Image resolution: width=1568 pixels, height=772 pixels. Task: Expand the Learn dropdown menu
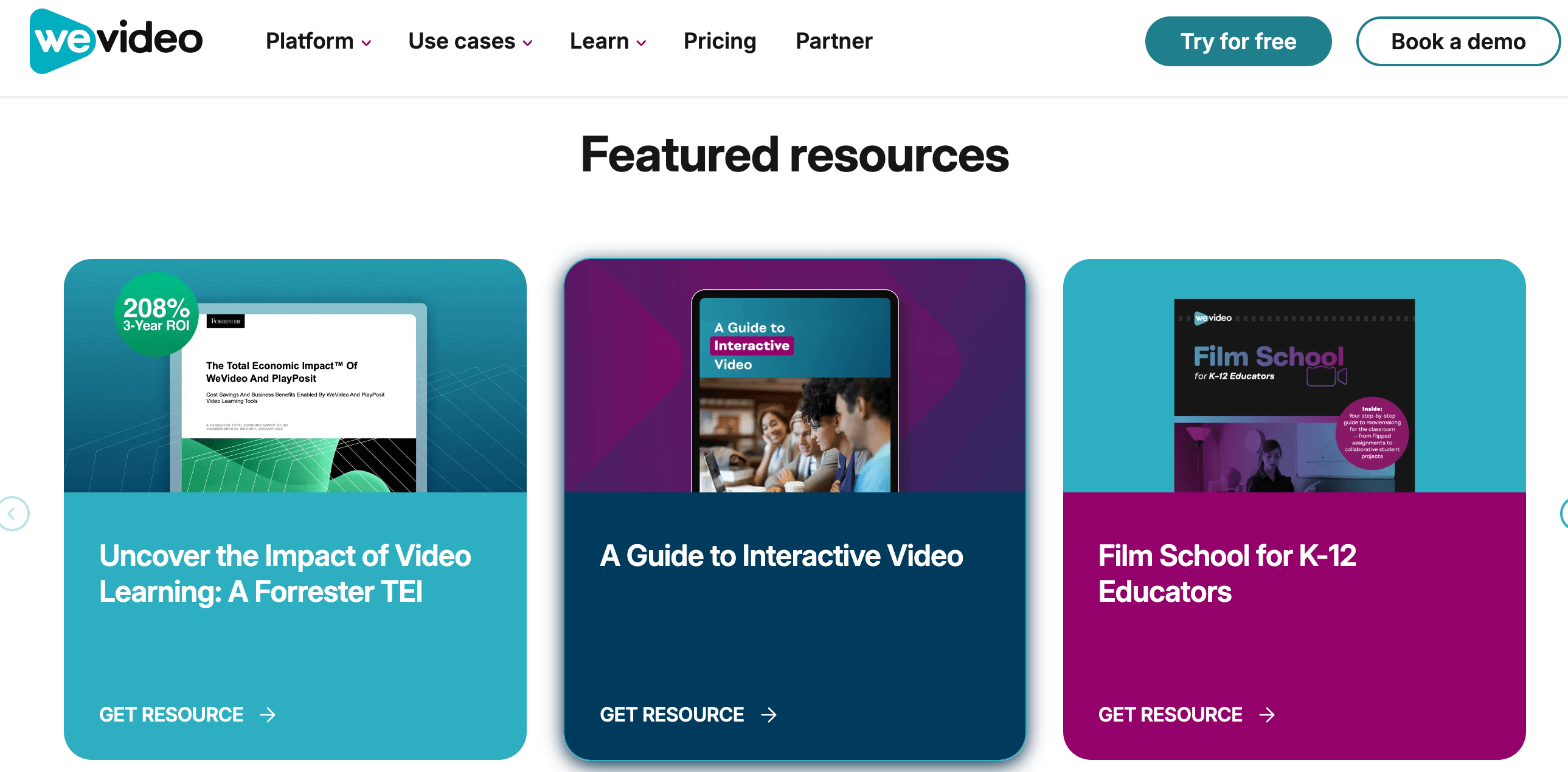tap(608, 41)
